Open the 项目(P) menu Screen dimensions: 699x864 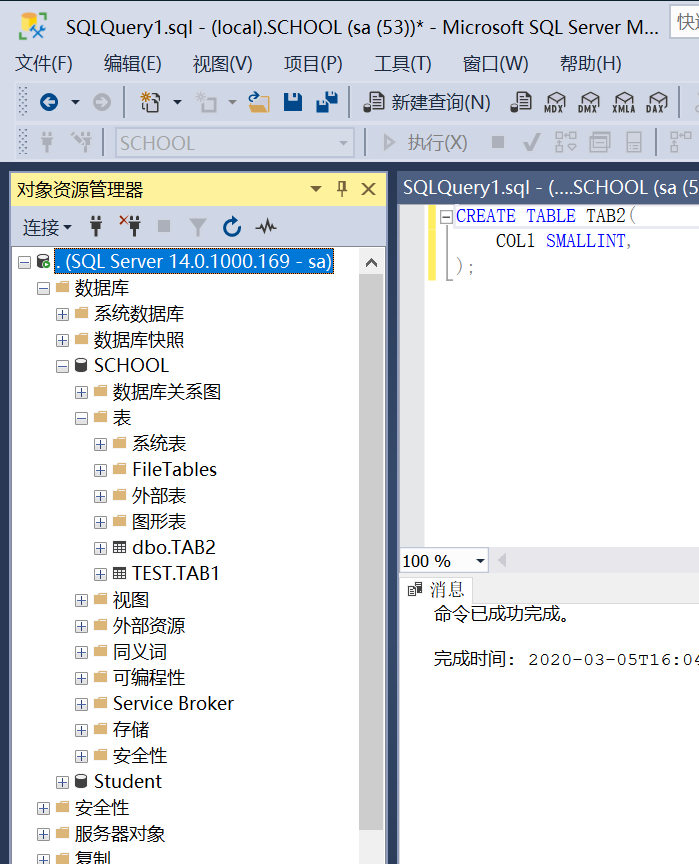click(313, 63)
